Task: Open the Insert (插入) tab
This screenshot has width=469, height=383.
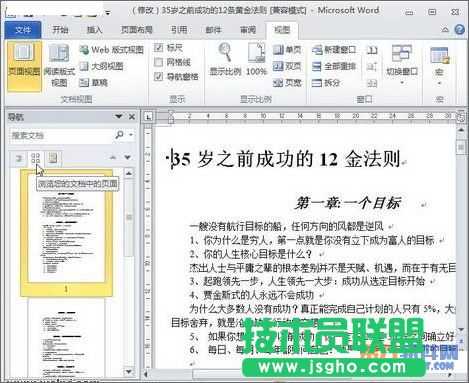Action: click(x=94, y=30)
